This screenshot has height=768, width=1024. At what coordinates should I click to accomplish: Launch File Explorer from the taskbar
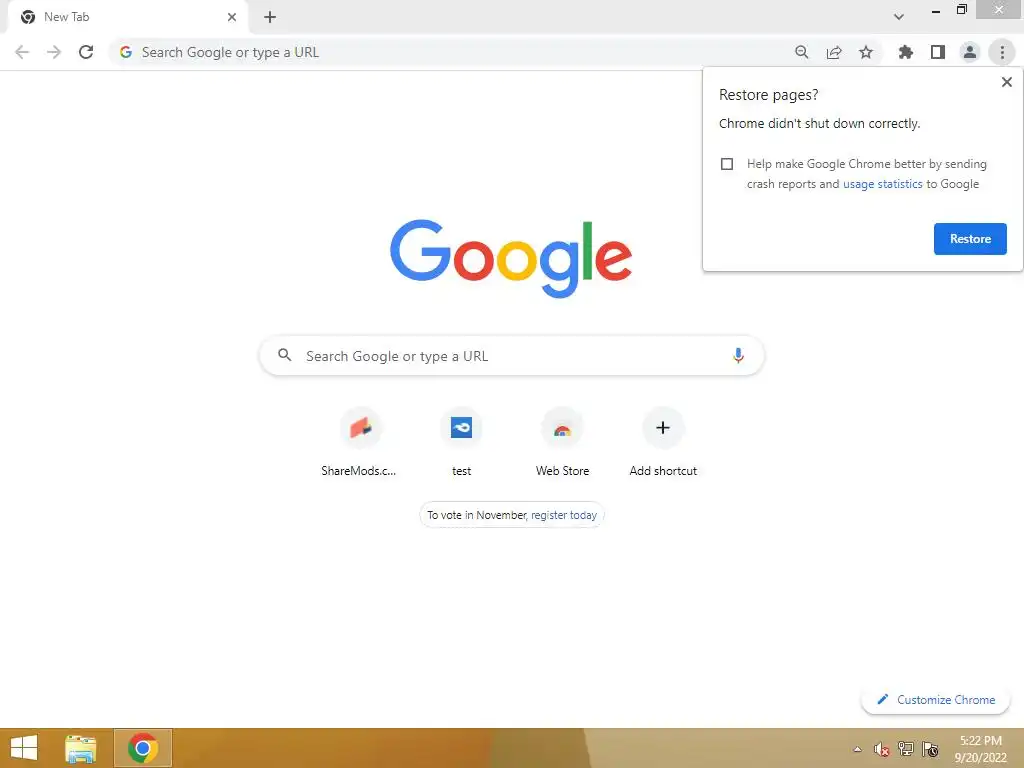(80, 748)
